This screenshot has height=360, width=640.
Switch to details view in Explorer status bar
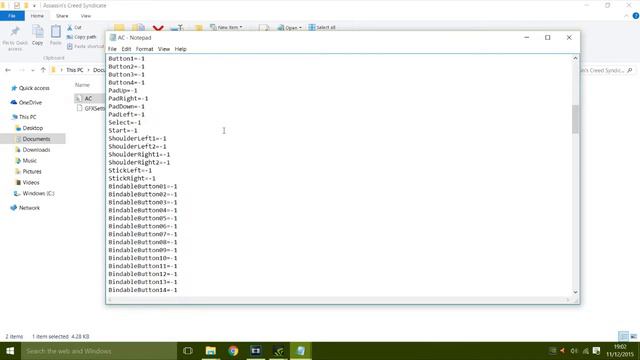point(623,336)
